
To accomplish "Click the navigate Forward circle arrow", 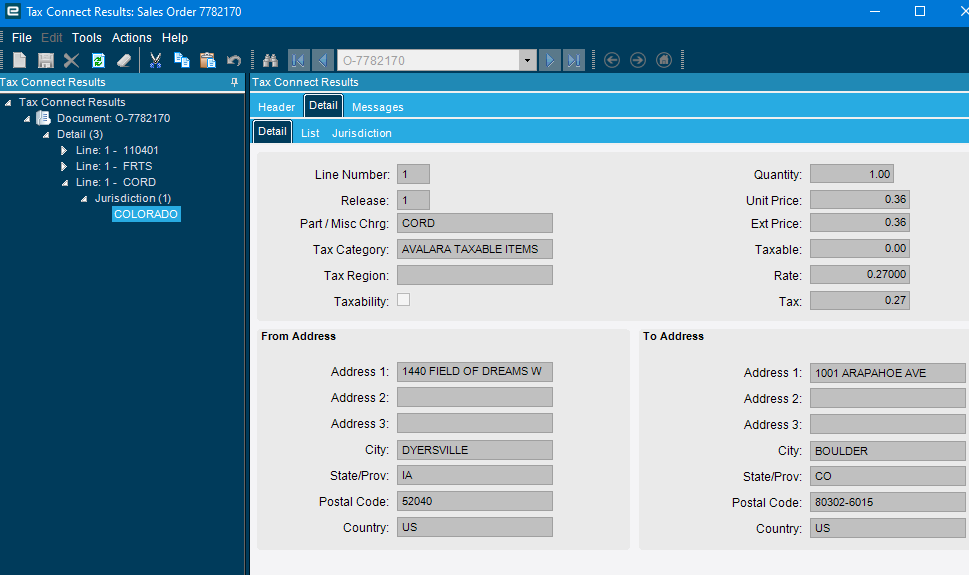I will (638, 60).
